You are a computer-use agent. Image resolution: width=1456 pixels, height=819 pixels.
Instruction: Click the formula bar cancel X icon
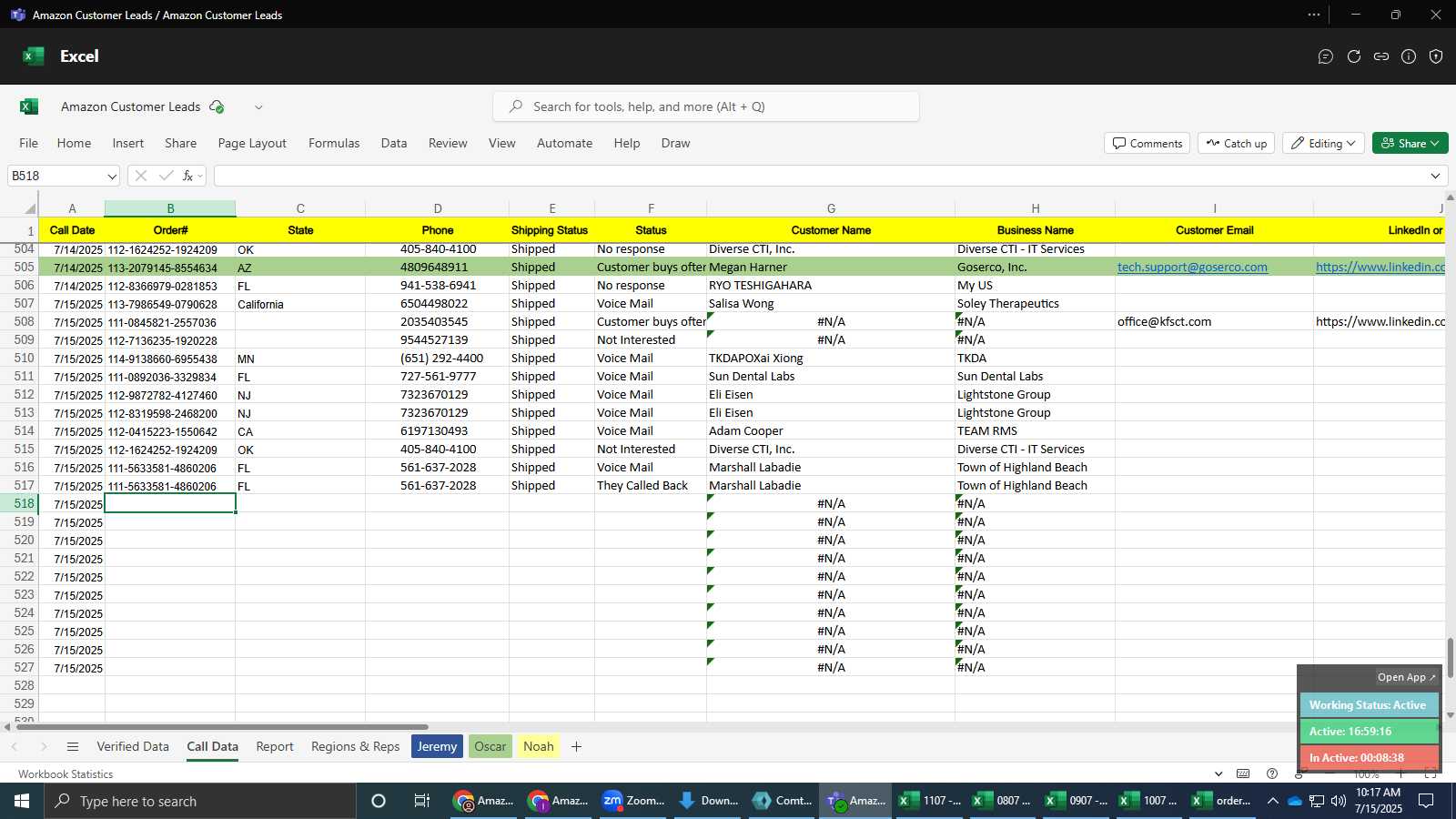[x=141, y=176]
